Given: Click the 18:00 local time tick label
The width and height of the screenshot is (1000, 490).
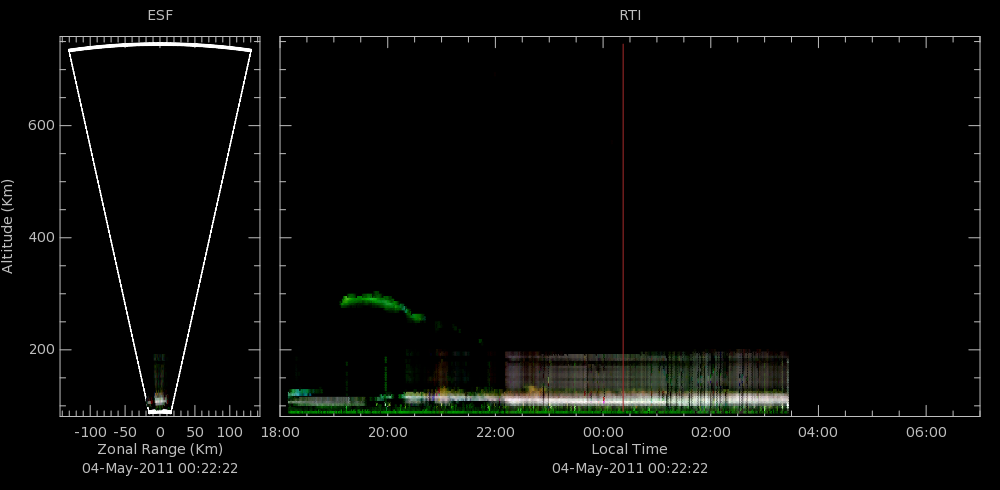Looking at the screenshot, I should point(281,433).
